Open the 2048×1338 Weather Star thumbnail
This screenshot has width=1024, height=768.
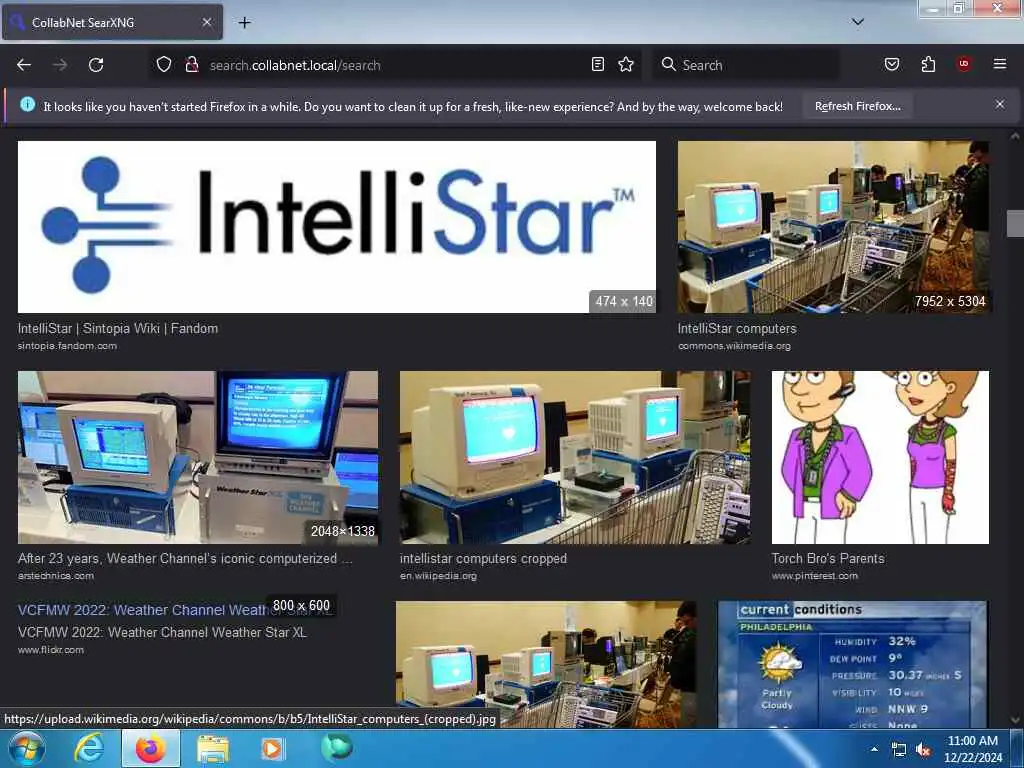pyautogui.click(x=198, y=457)
